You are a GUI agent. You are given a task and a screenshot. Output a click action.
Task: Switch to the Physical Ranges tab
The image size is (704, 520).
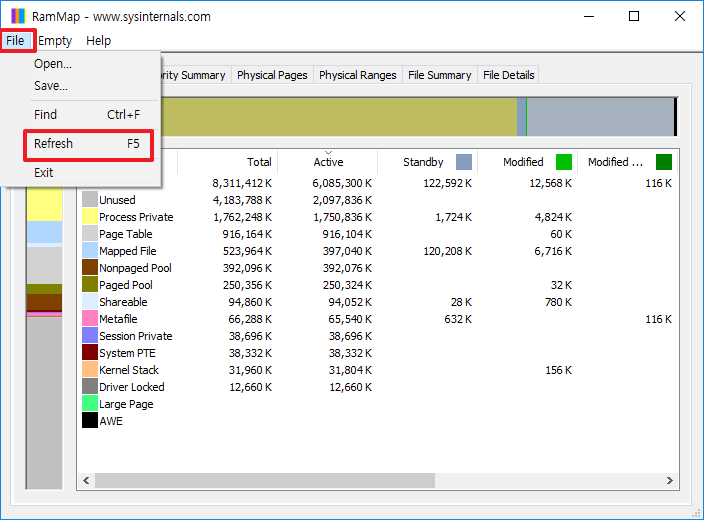point(357,75)
